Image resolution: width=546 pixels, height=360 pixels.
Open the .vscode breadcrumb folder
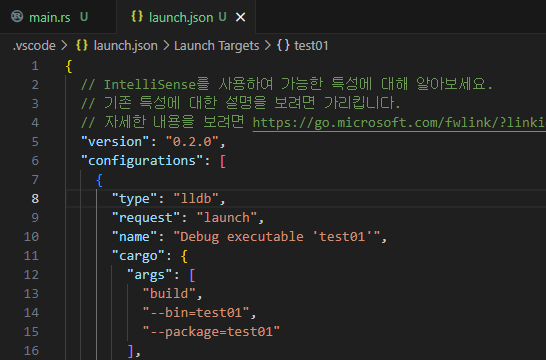coord(34,46)
